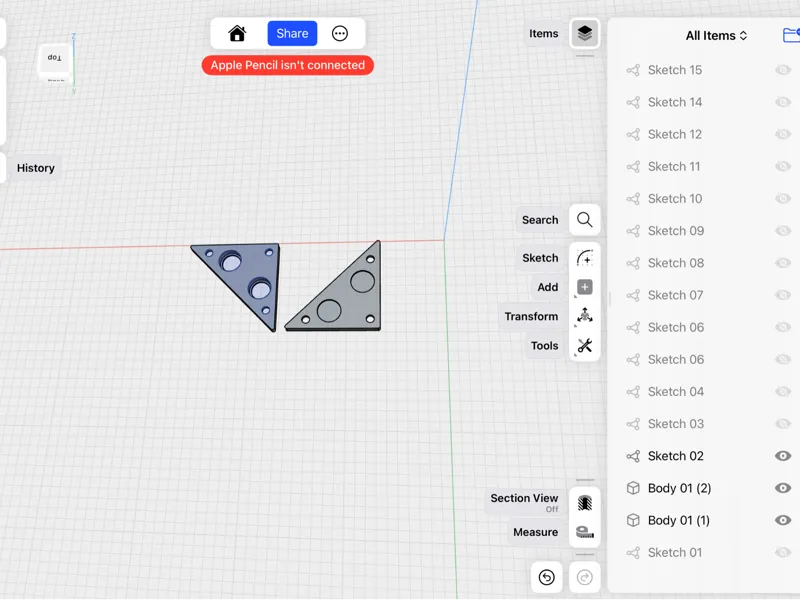Select the Sketch 04 row name
The width and height of the screenshot is (800, 600).
click(x=676, y=392)
